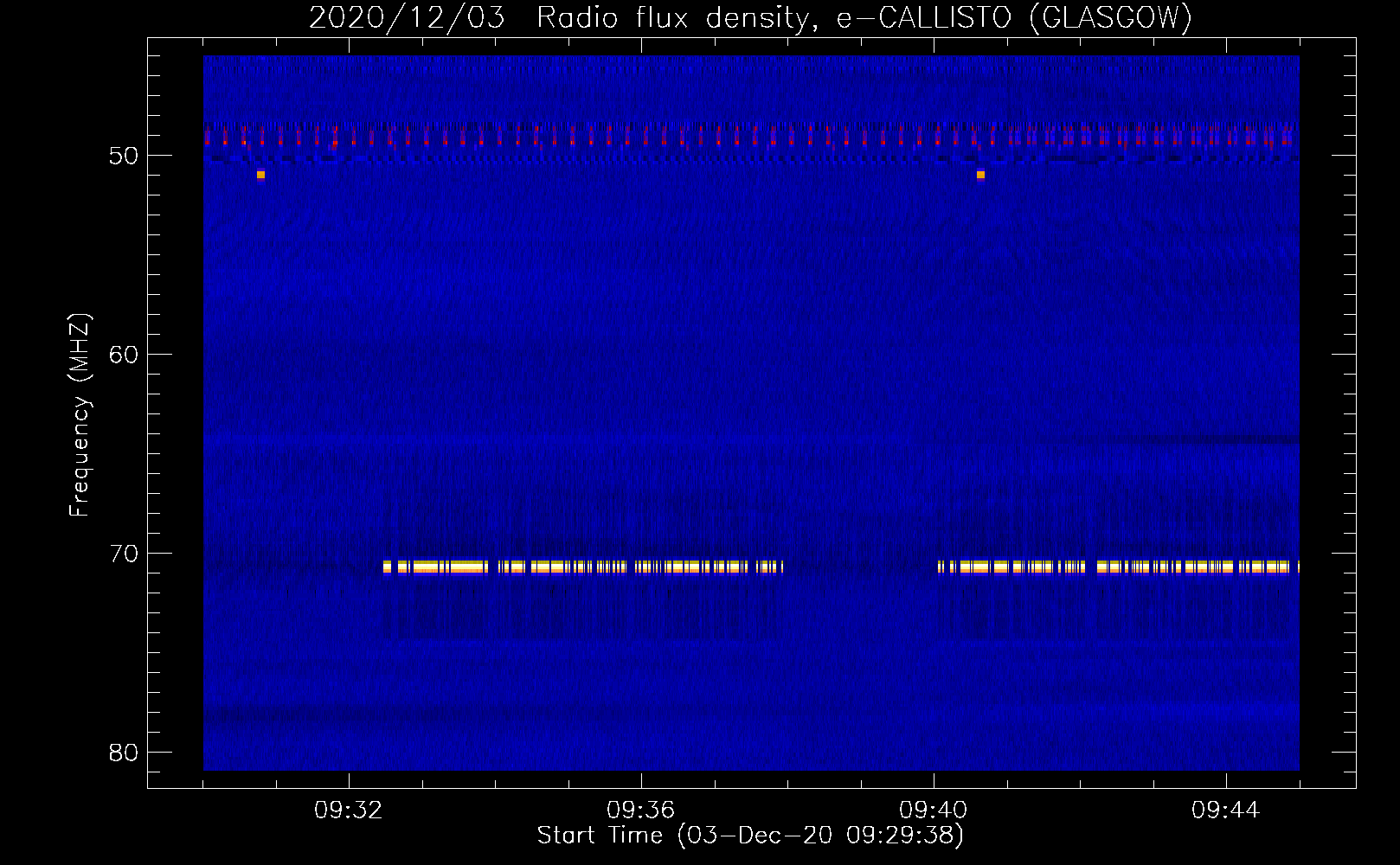
Task: Click the x-axis time label '09:36'
Action: pyautogui.click(x=641, y=811)
